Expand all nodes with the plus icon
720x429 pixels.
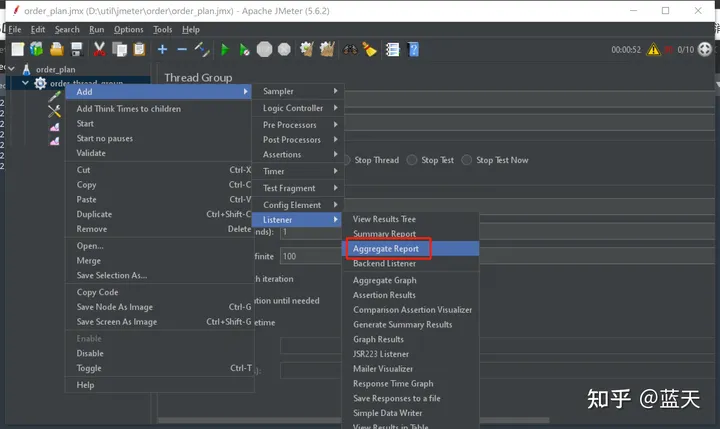pyautogui.click(x=162, y=49)
